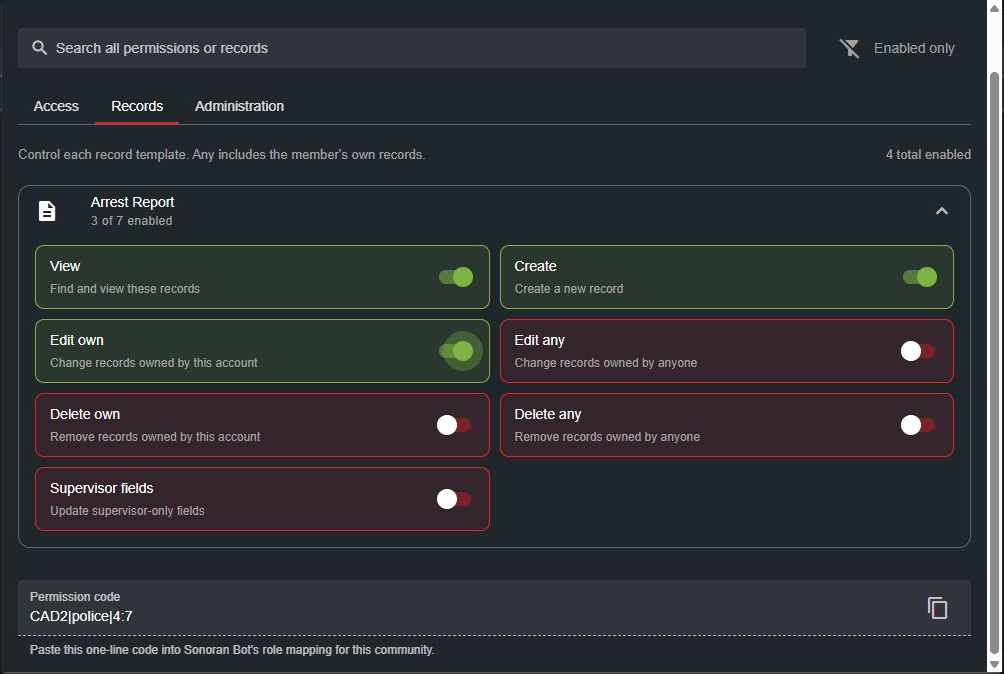Toggle off the View permission switch

[456, 277]
